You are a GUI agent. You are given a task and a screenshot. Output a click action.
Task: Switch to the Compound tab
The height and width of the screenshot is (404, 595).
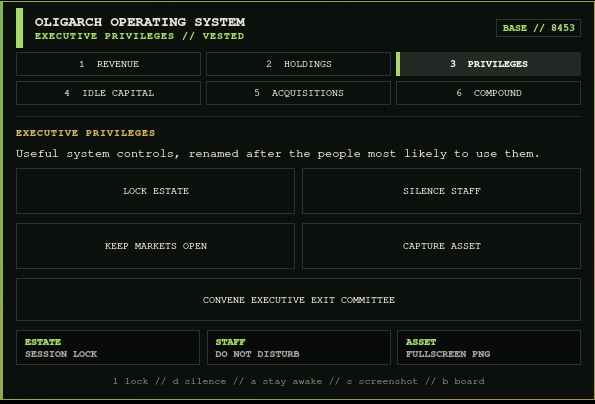(488, 93)
